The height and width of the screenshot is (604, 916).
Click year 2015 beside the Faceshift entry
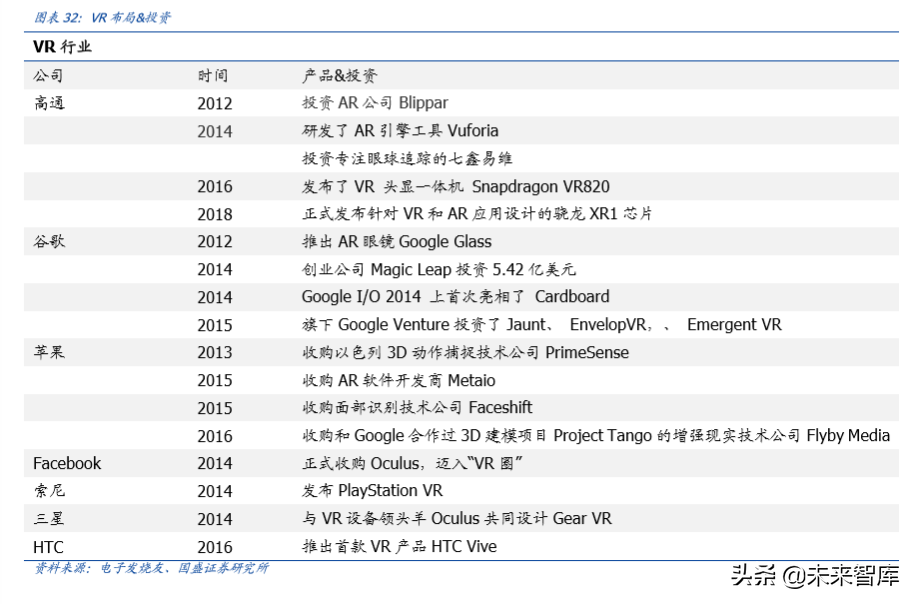[215, 408]
